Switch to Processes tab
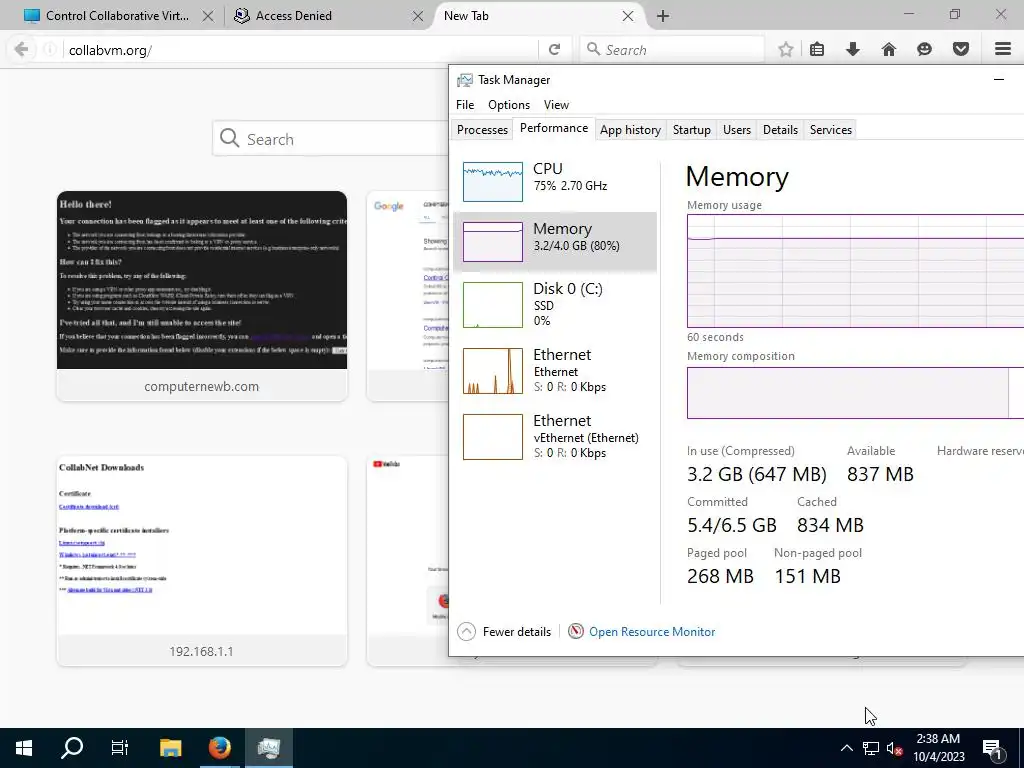The height and width of the screenshot is (768, 1024). (x=482, y=129)
